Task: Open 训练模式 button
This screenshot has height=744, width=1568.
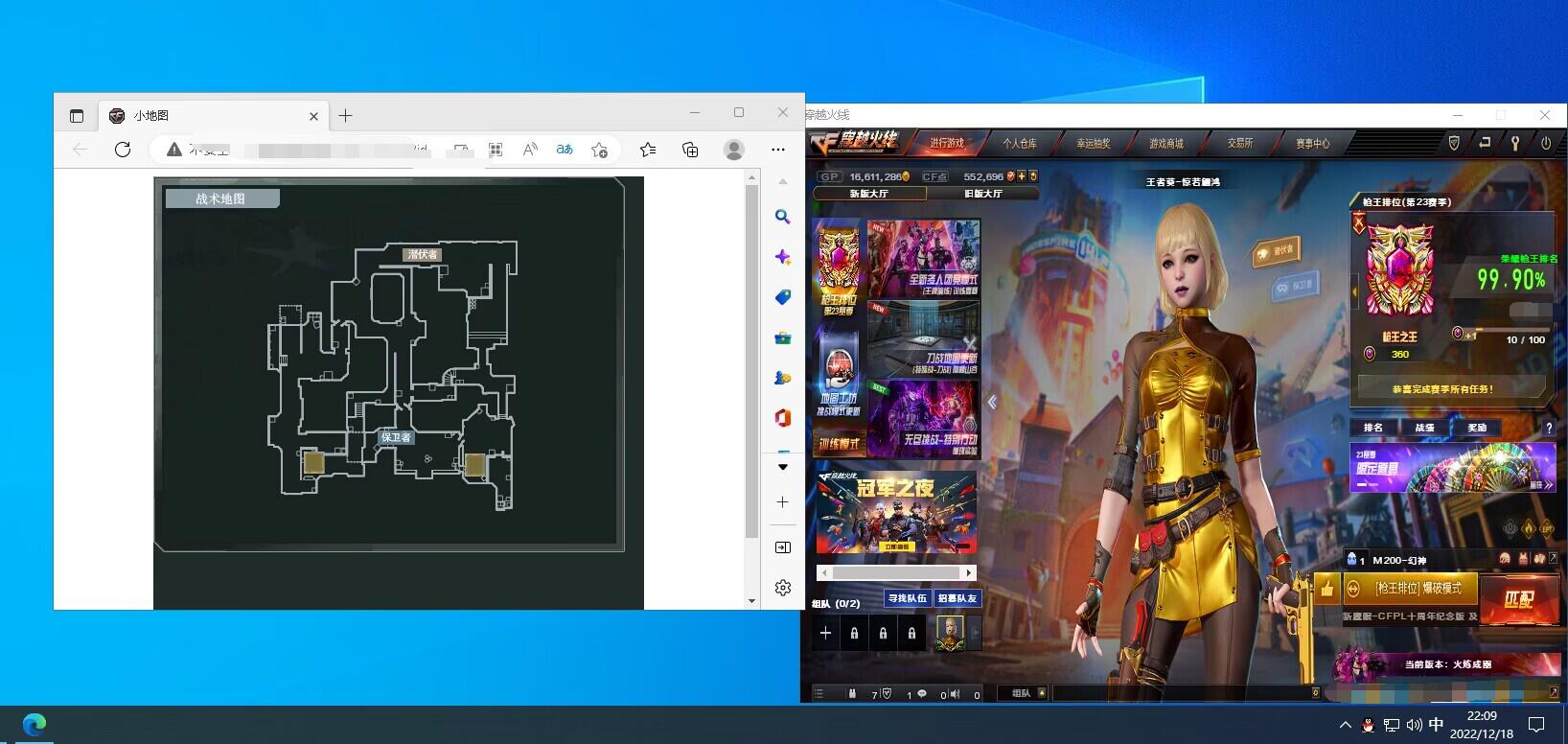Action: click(x=839, y=444)
